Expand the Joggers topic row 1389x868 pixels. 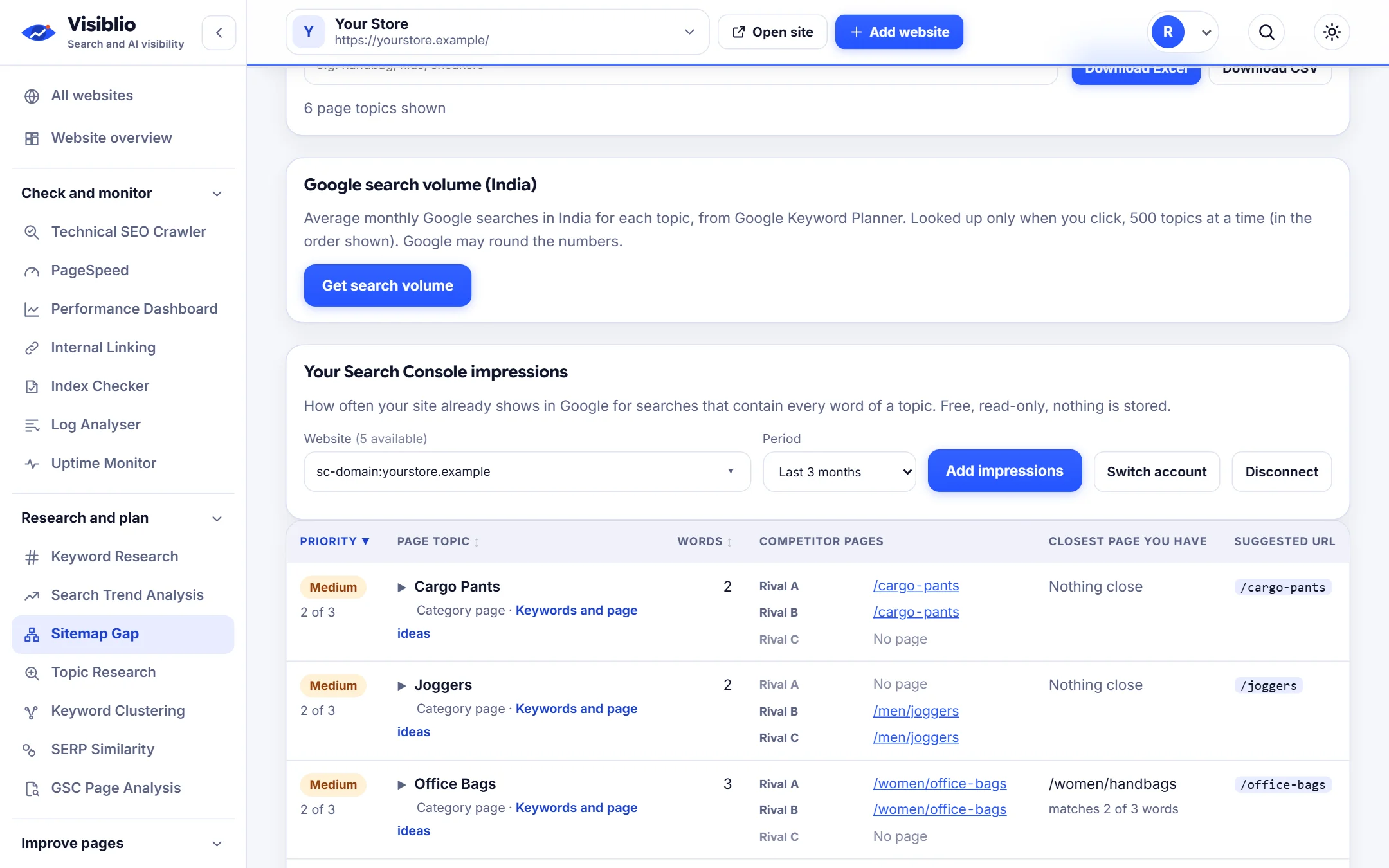tap(401, 685)
